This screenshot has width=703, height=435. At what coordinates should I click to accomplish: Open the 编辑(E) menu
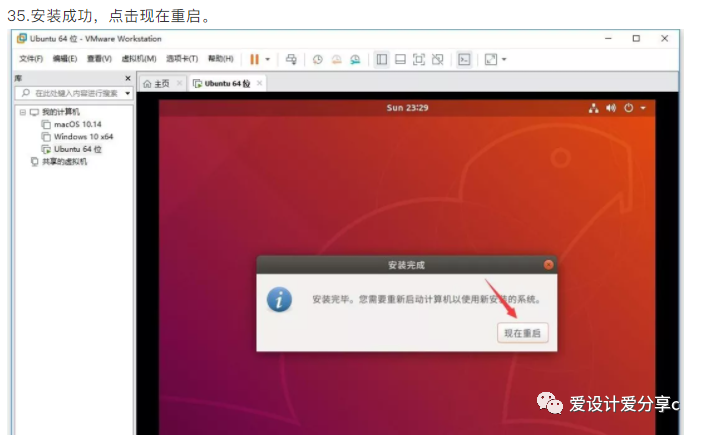pos(65,59)
